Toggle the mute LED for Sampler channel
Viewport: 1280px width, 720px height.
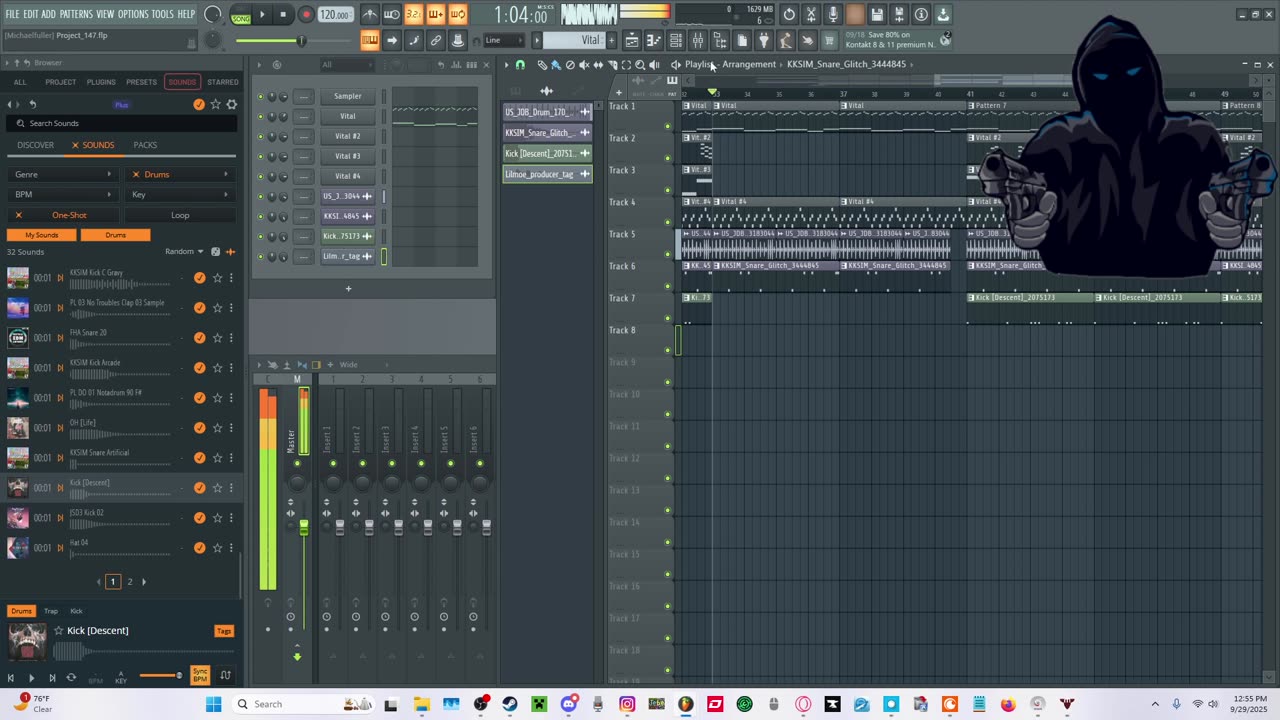261,97
